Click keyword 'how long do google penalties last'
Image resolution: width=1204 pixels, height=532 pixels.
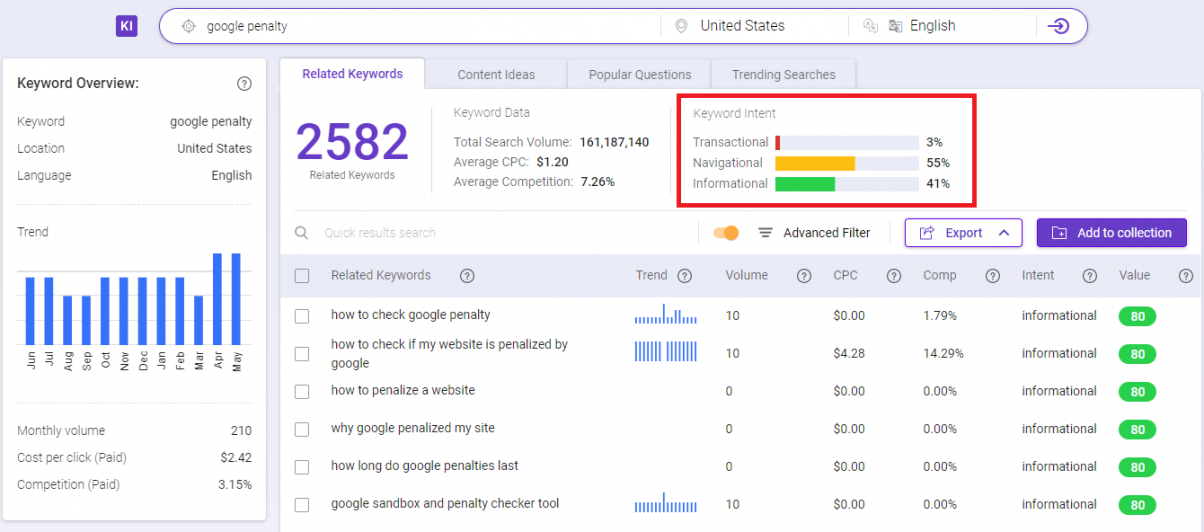coord(425,466)
